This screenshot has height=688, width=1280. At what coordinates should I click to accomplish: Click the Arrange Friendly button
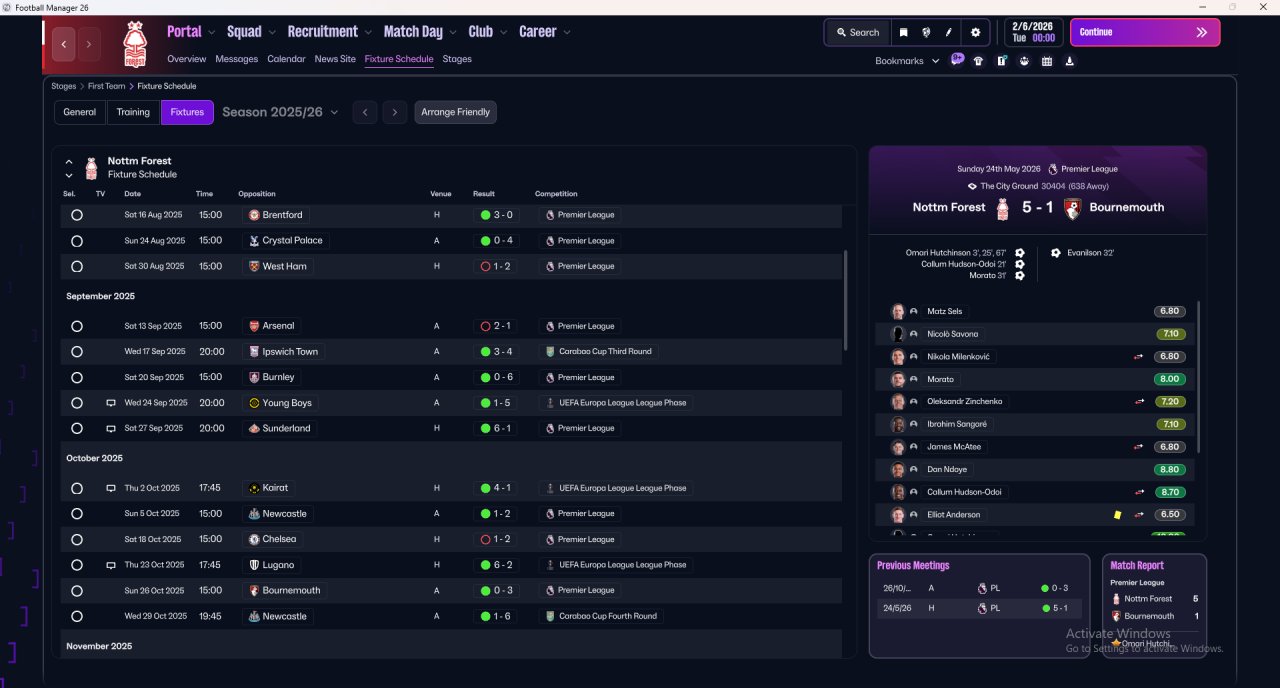pos(455,112)
